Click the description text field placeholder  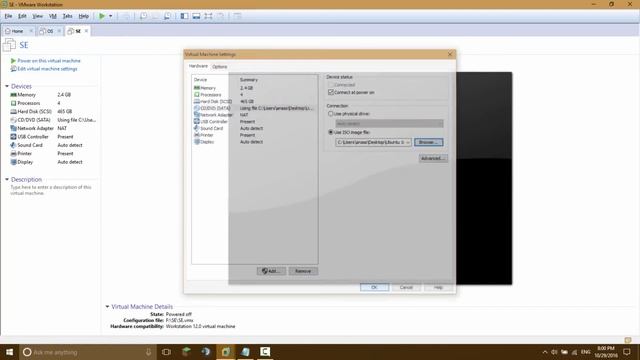(51, 190)
